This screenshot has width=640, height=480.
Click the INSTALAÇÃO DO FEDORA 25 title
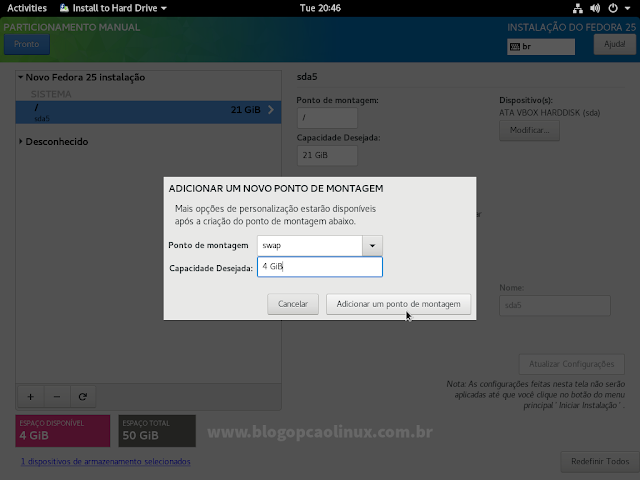(571, 27)
